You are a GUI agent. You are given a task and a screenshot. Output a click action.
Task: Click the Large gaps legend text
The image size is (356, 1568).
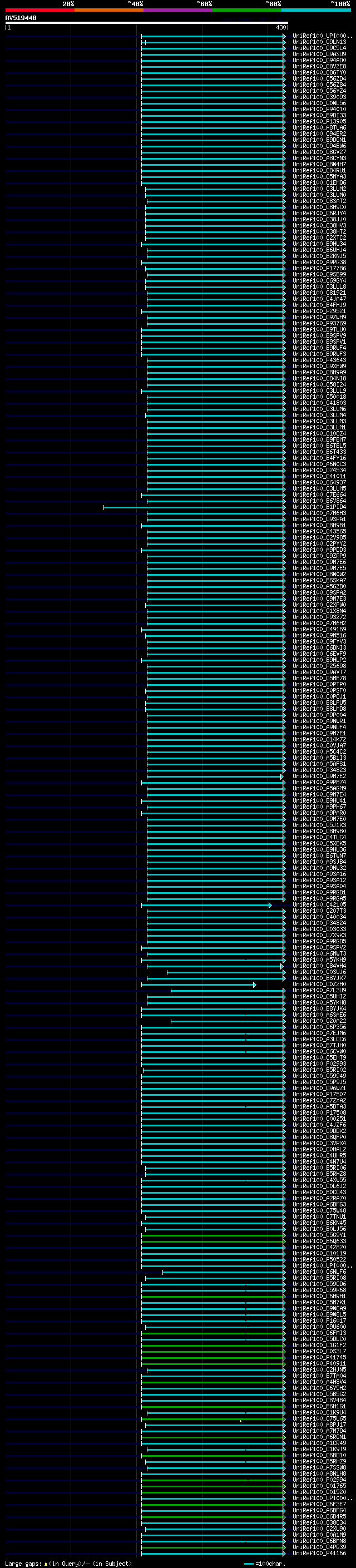[x=68, y=1563]
